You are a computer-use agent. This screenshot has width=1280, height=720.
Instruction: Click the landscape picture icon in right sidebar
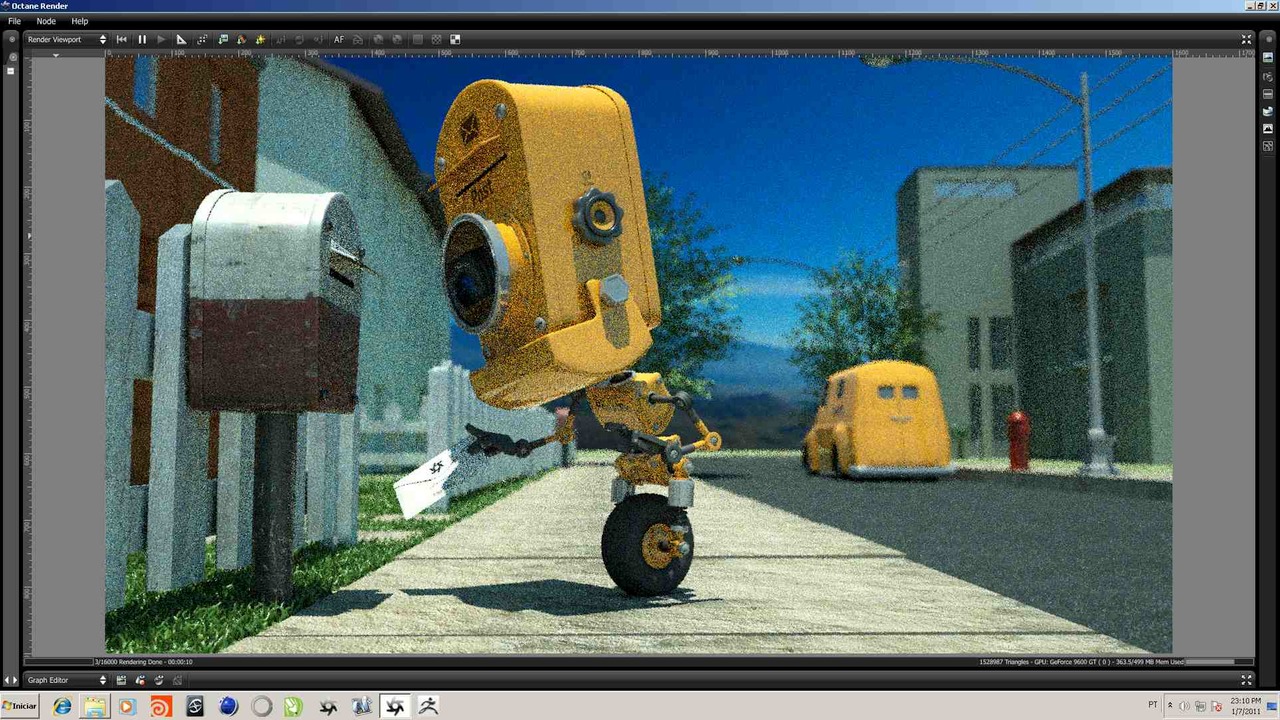1268,57
